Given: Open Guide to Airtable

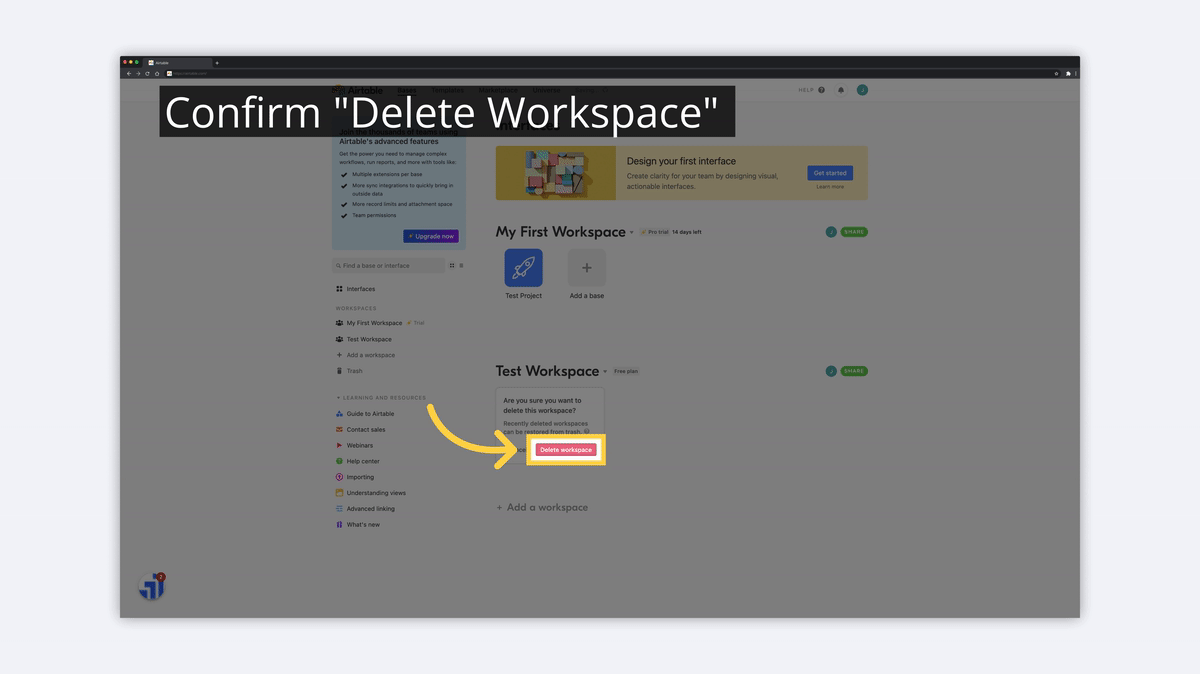Looking at the screenshot, I should coord(365,414).
